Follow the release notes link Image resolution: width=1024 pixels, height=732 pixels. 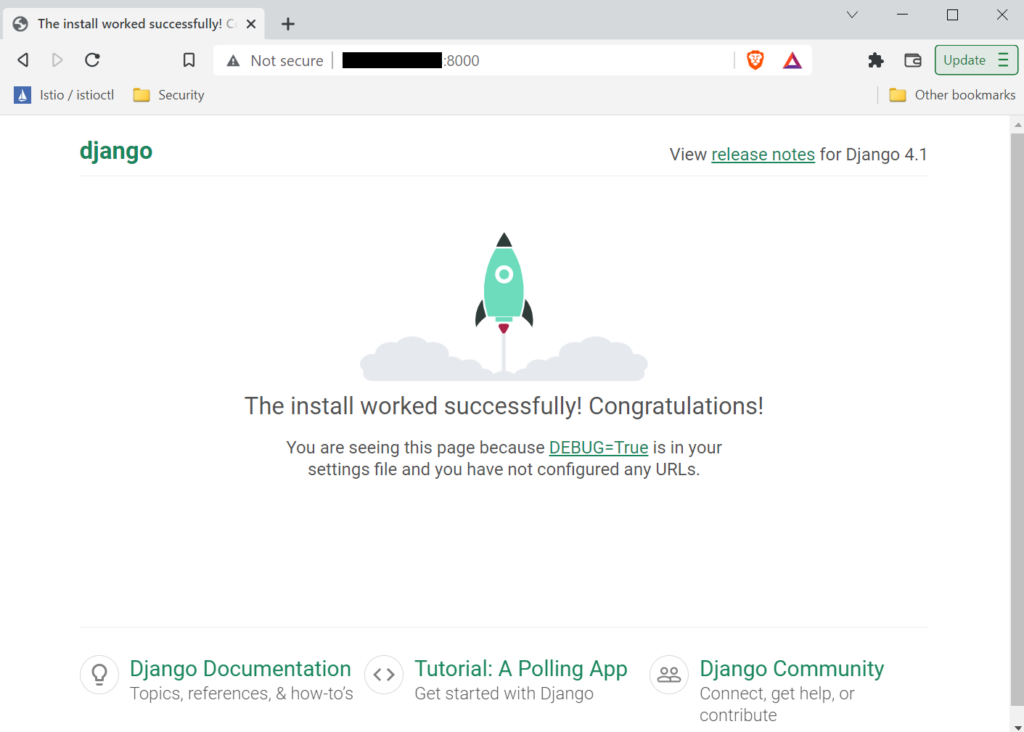[762, 154]
